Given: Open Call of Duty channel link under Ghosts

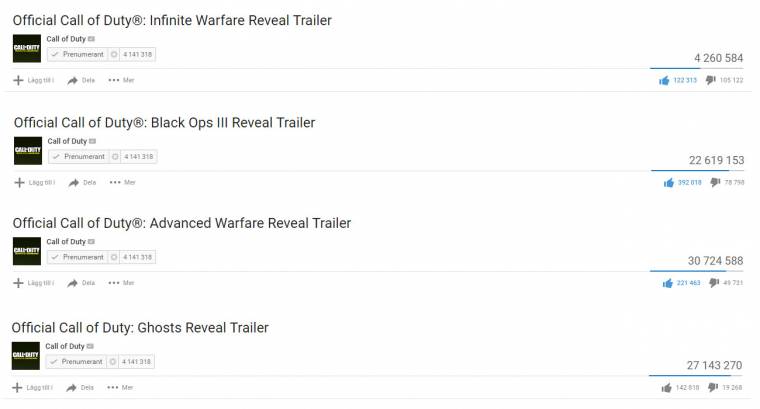Looking at the screenshot, I should click(x=65, y=346).
